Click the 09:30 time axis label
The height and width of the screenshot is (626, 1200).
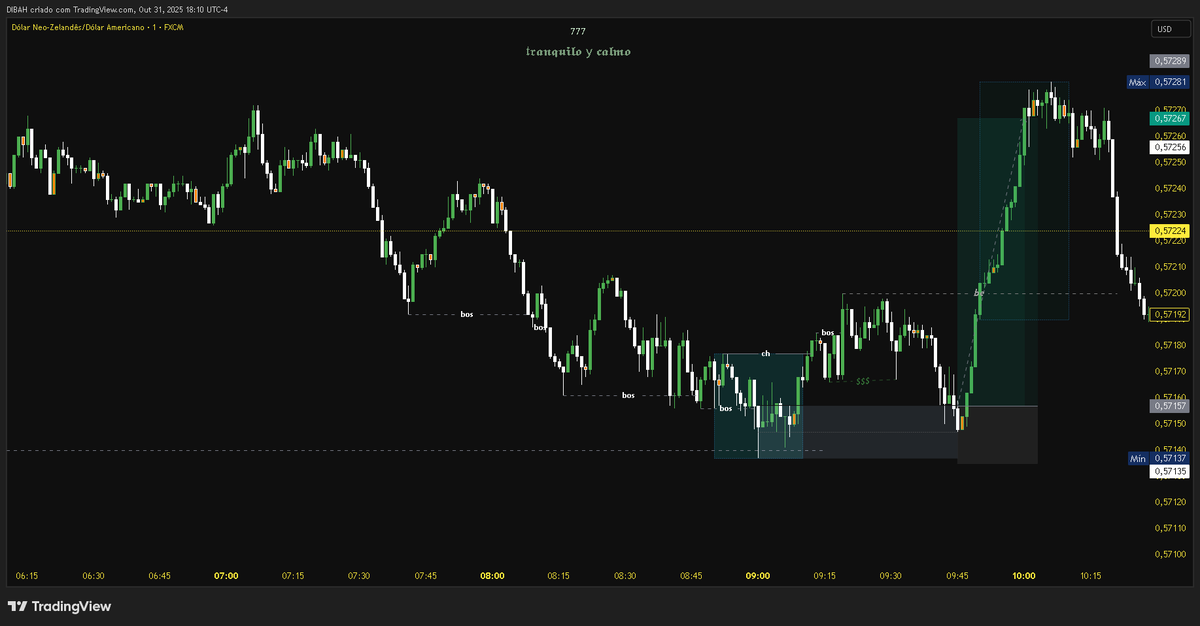click(x=891, y=576)
